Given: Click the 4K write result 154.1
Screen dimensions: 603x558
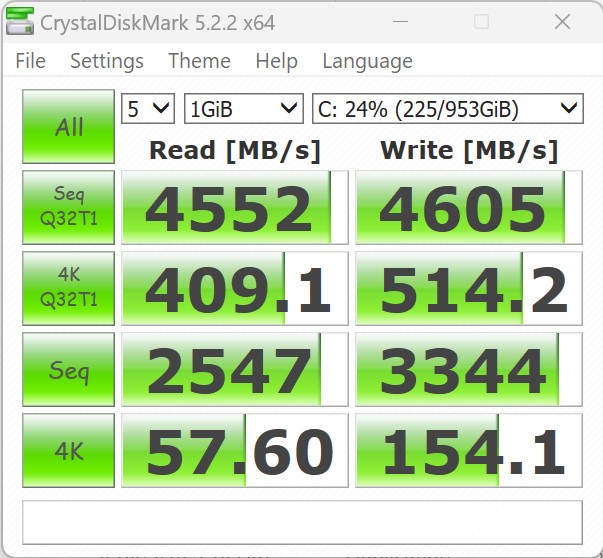Looking at the screenshot, I should [x=469, y=451].
